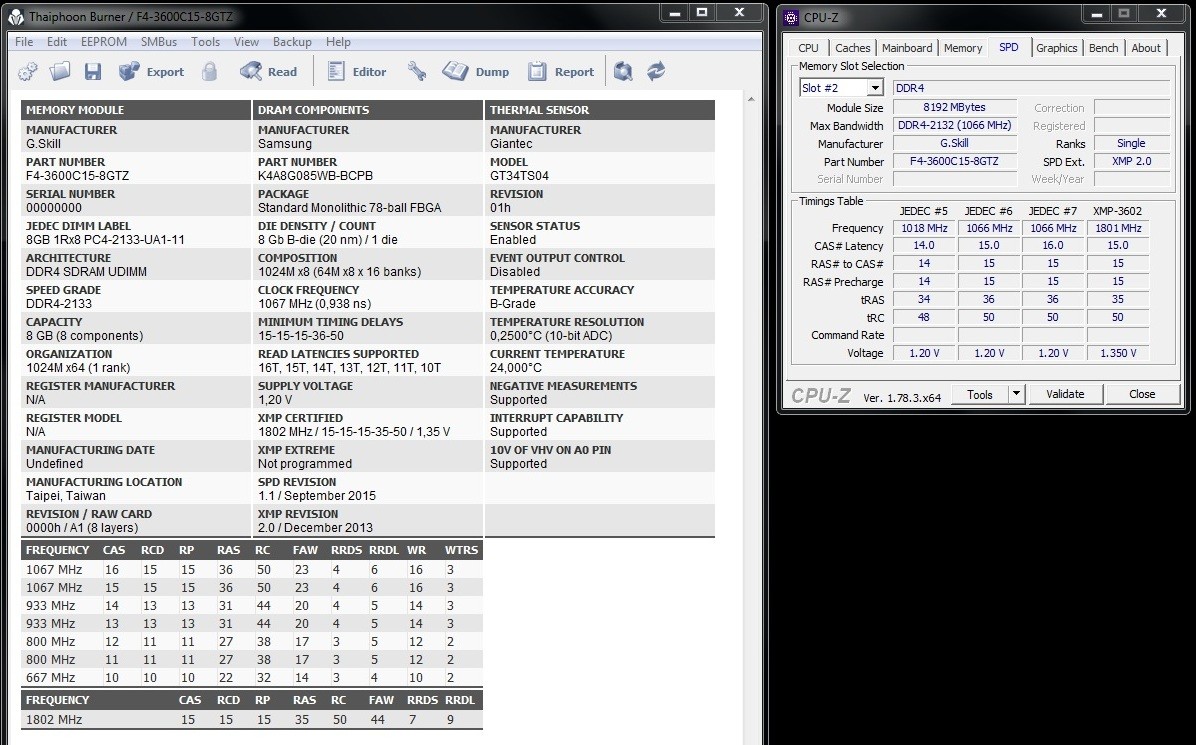This screenshot has width=1196, height=745.
Task: Switch to the Graphics tab
Action: coord(1056,47)
